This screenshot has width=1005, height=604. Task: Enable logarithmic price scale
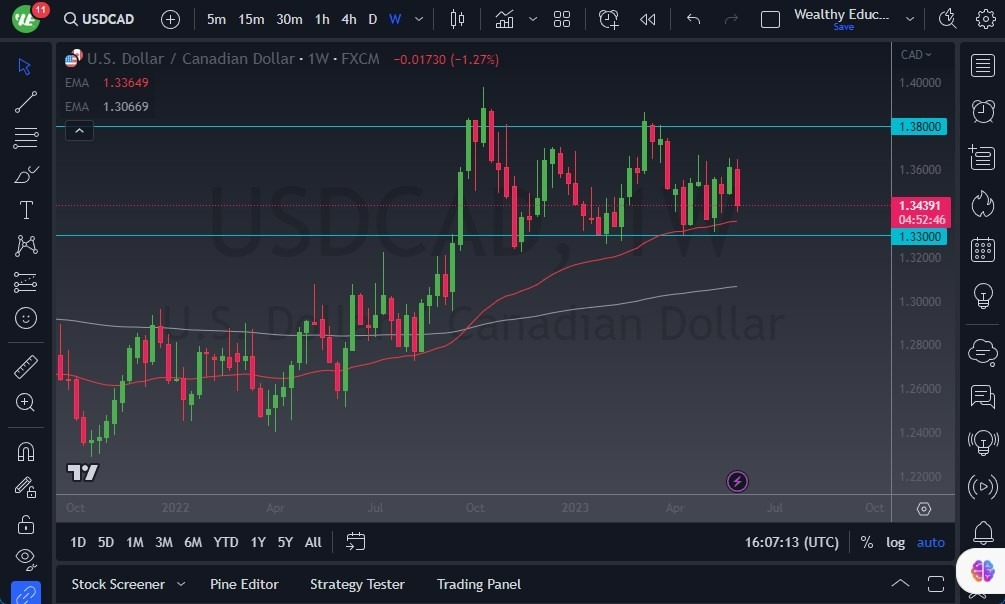click(895, 541)
